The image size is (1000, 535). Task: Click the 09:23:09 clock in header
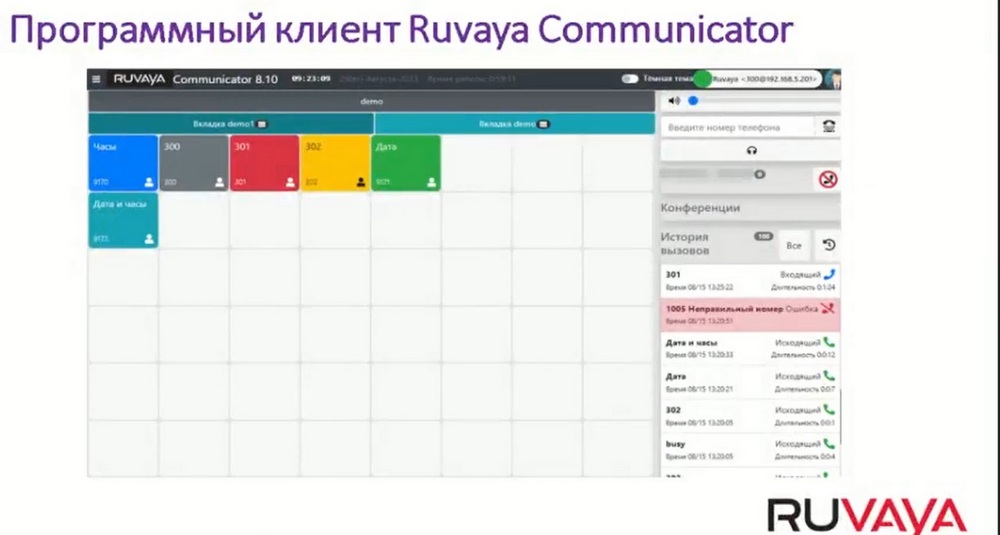coord(311,79)
